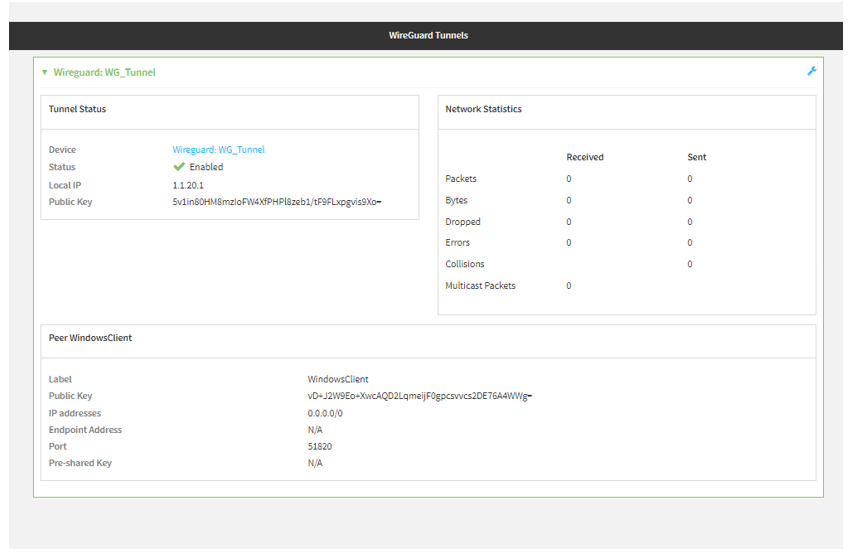Click the Sent column header
852x556 pixels.
click(697, 157)
